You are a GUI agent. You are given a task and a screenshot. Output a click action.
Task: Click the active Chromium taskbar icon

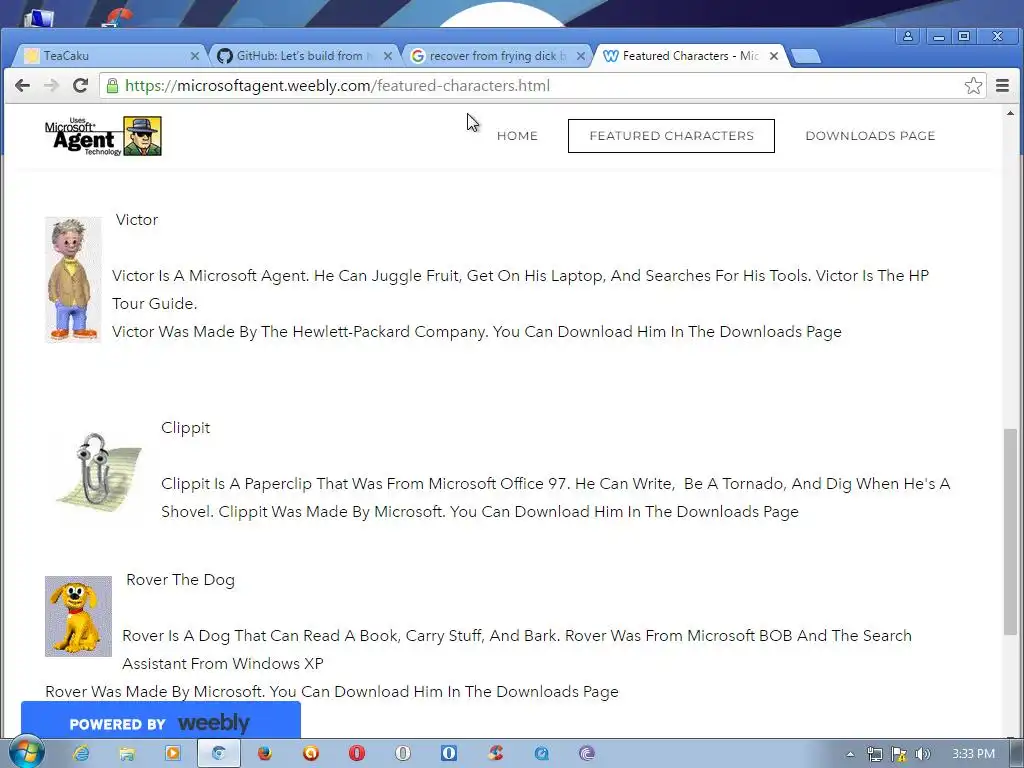click(x=219, y=754)
